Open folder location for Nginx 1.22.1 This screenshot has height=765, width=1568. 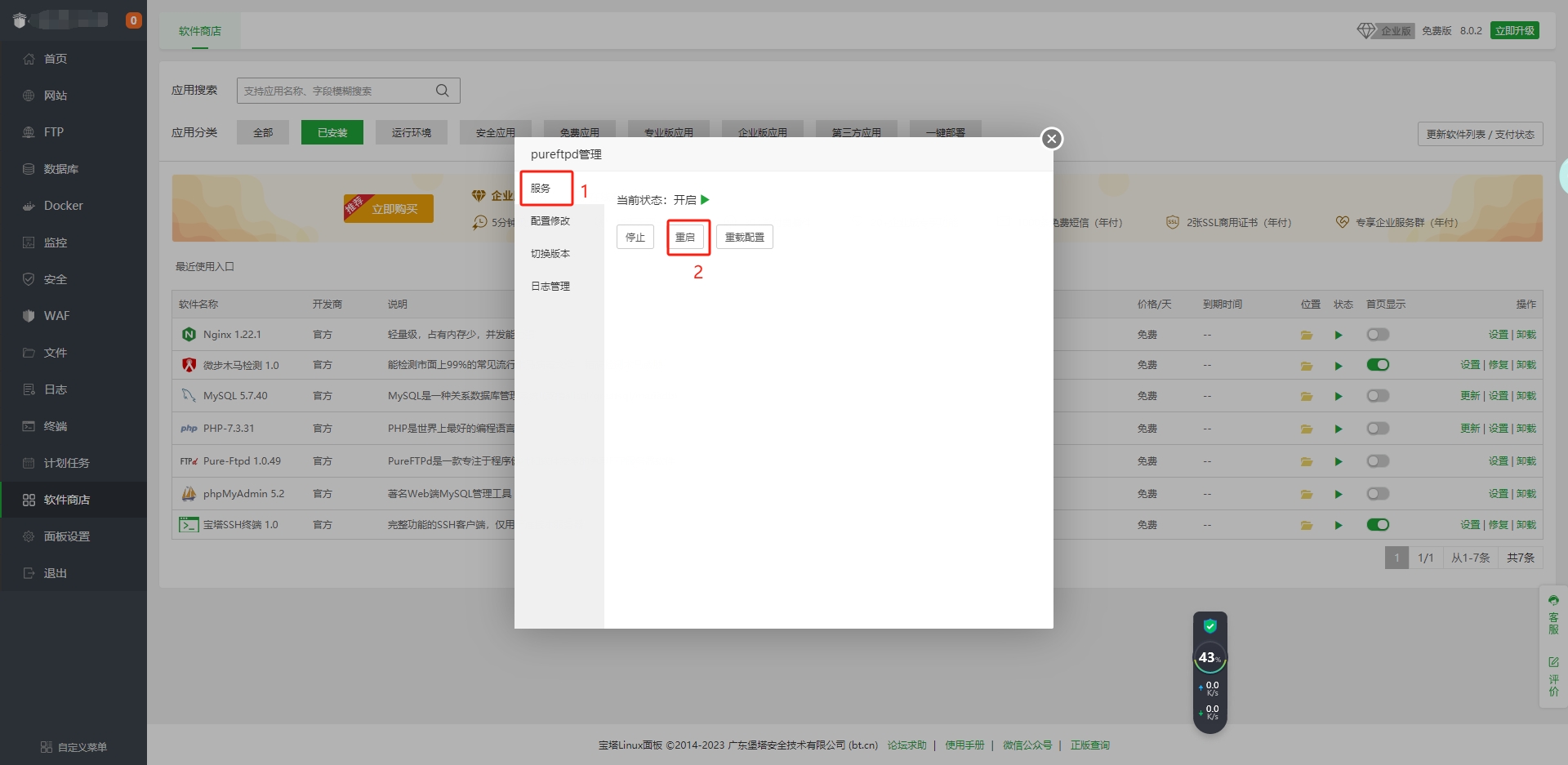click(x=1307, y=335)
